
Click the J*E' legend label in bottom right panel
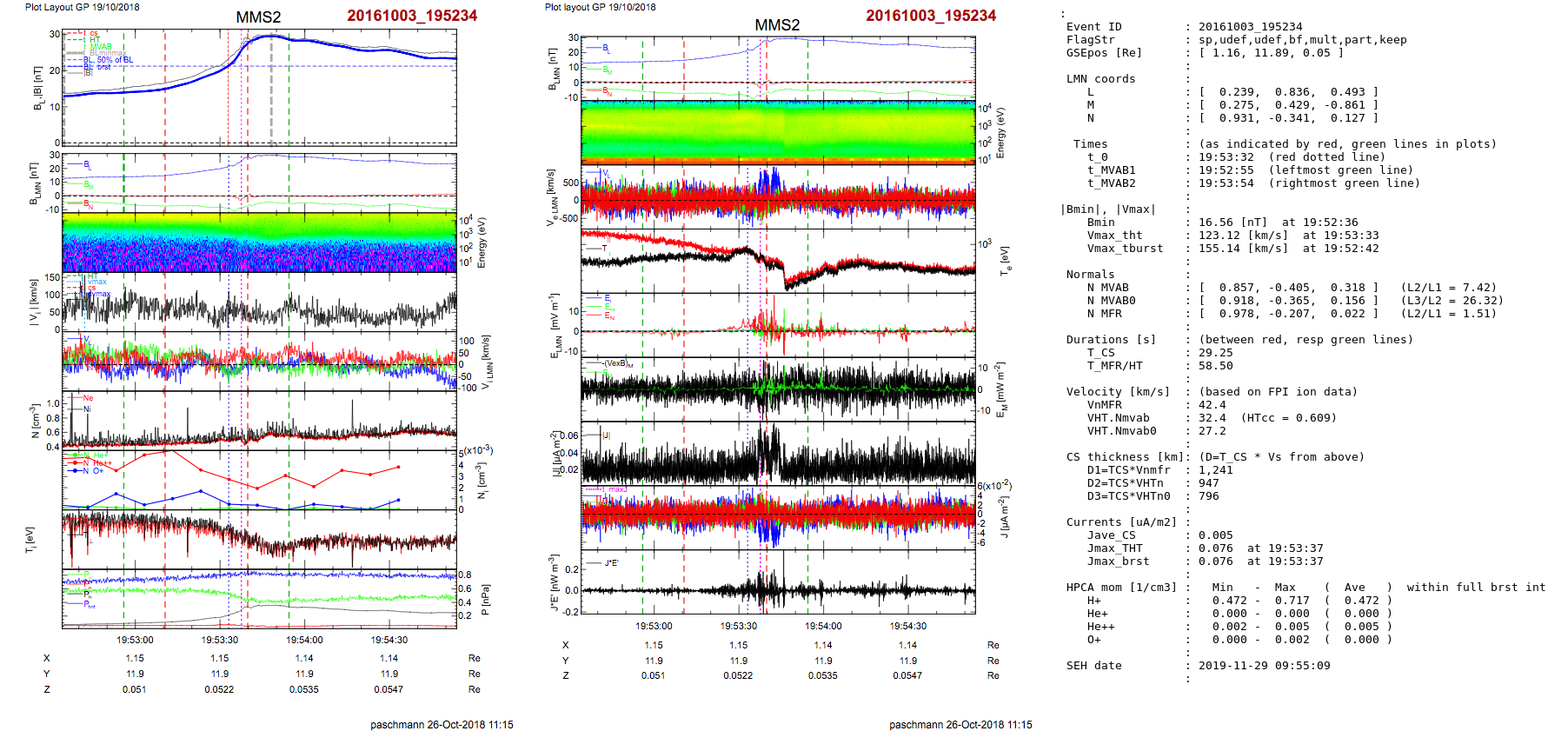click(x=610, y=563)
